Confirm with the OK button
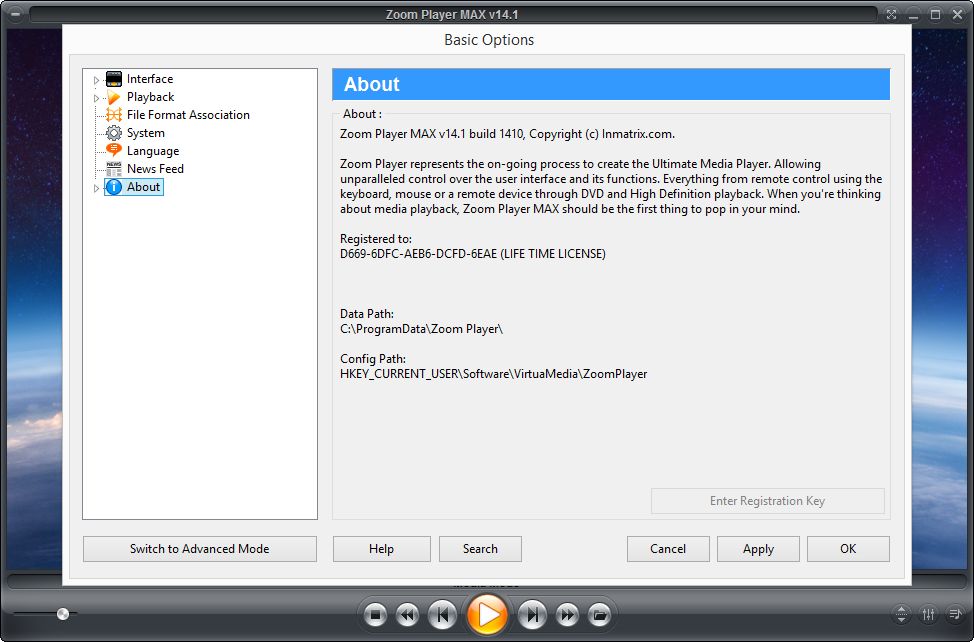Screen dimensions: 974x642 (848, 549)
